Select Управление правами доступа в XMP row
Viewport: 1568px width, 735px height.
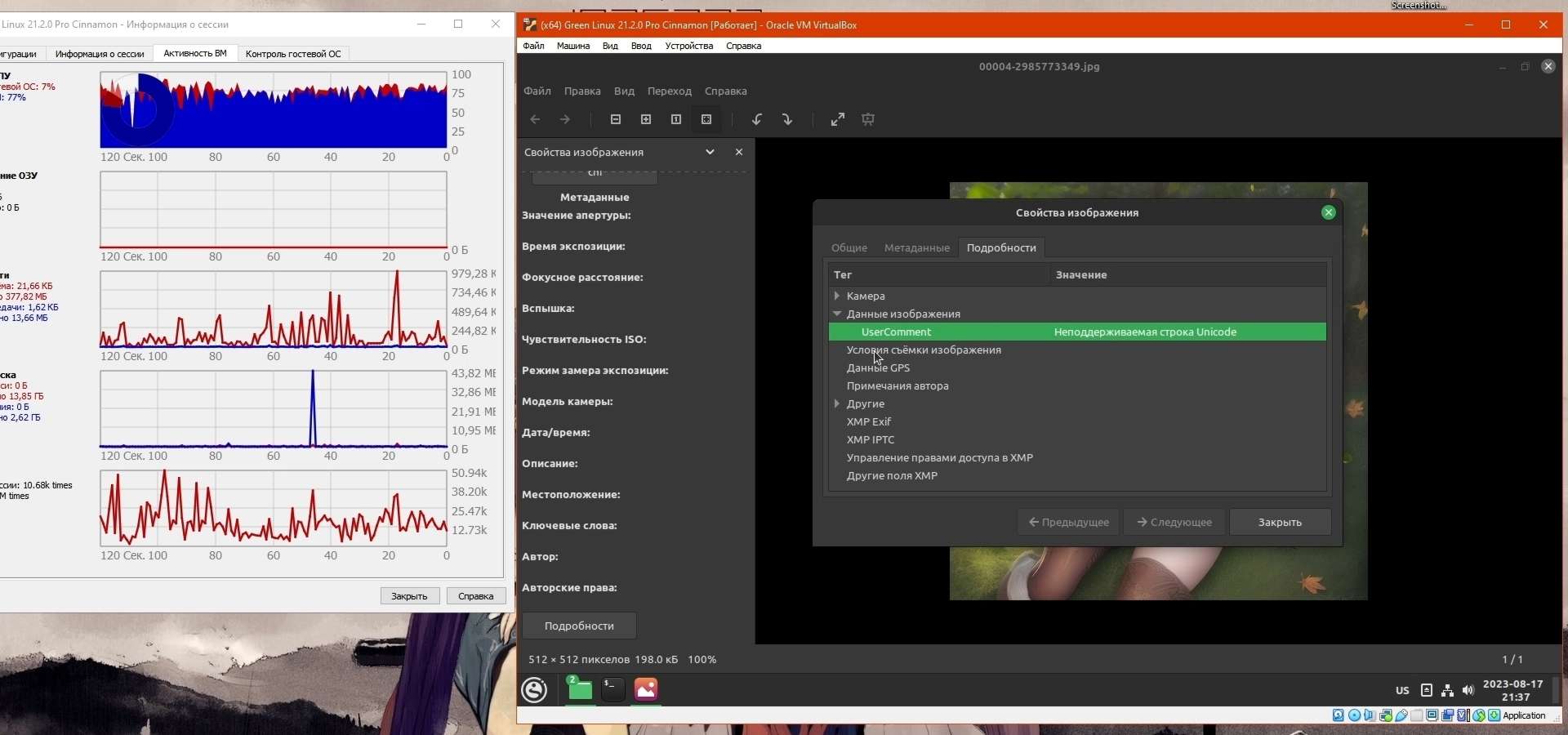pyautogui.click(x=1077, y=457)
